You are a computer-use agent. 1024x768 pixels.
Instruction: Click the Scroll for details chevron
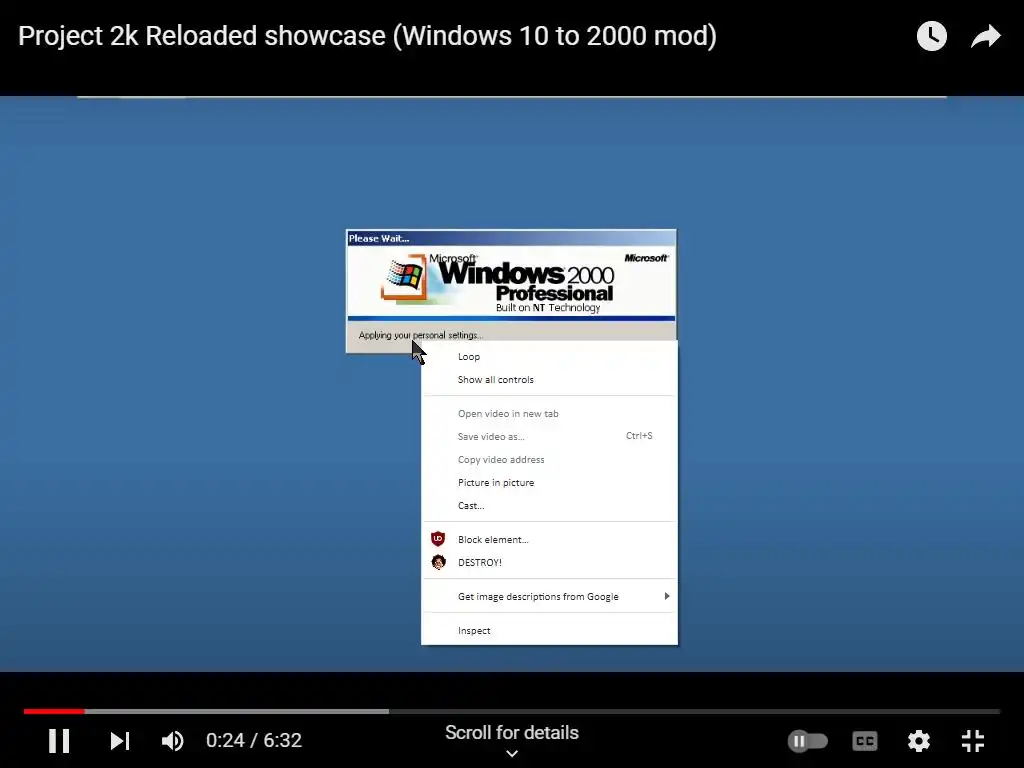click(512, 754)
